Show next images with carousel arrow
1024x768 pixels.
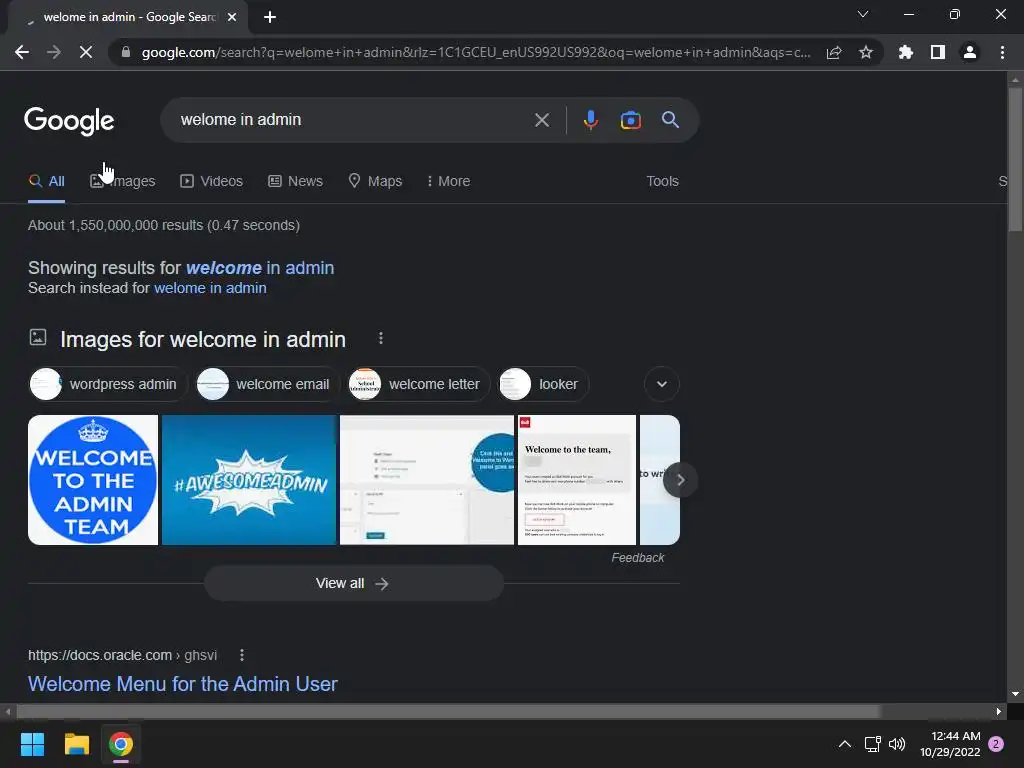click(x=680, y=480)
